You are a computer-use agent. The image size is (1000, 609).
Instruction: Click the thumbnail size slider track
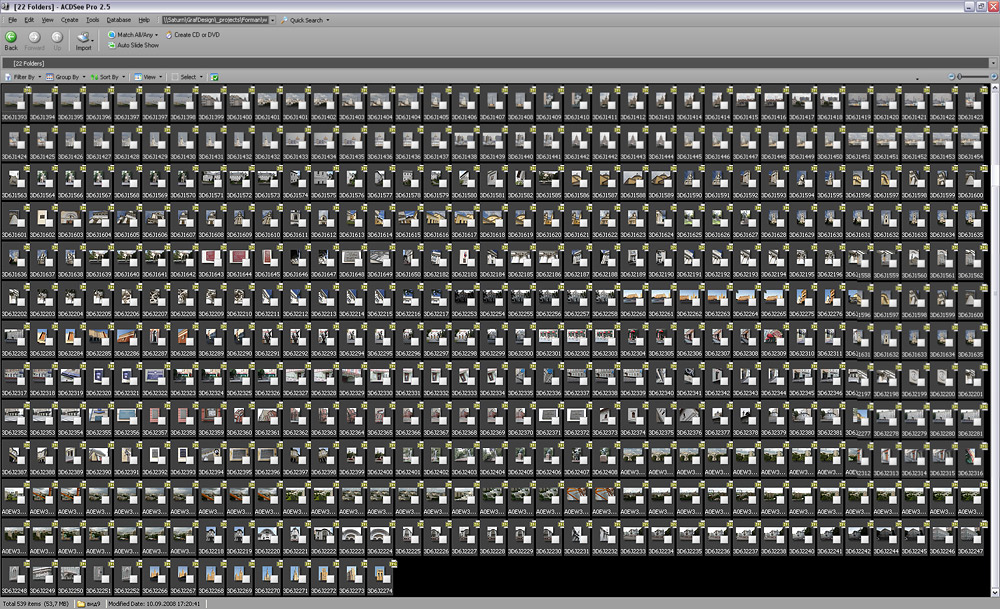point(975,77)
